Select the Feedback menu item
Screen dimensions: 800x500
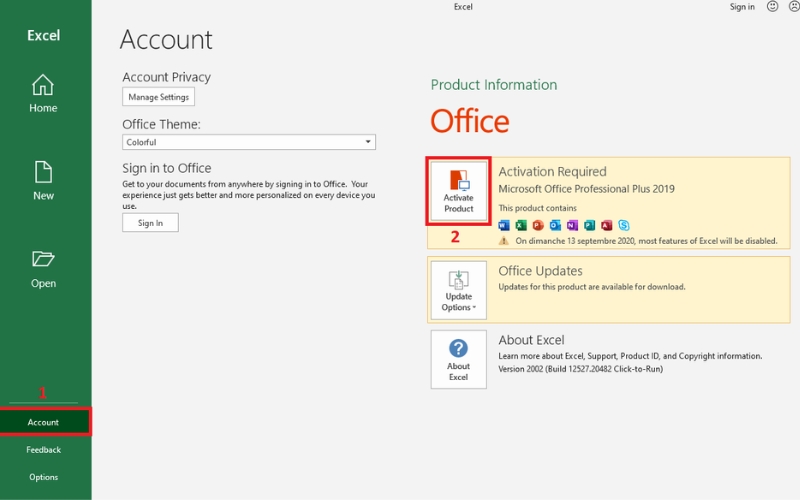pos(44,449)
